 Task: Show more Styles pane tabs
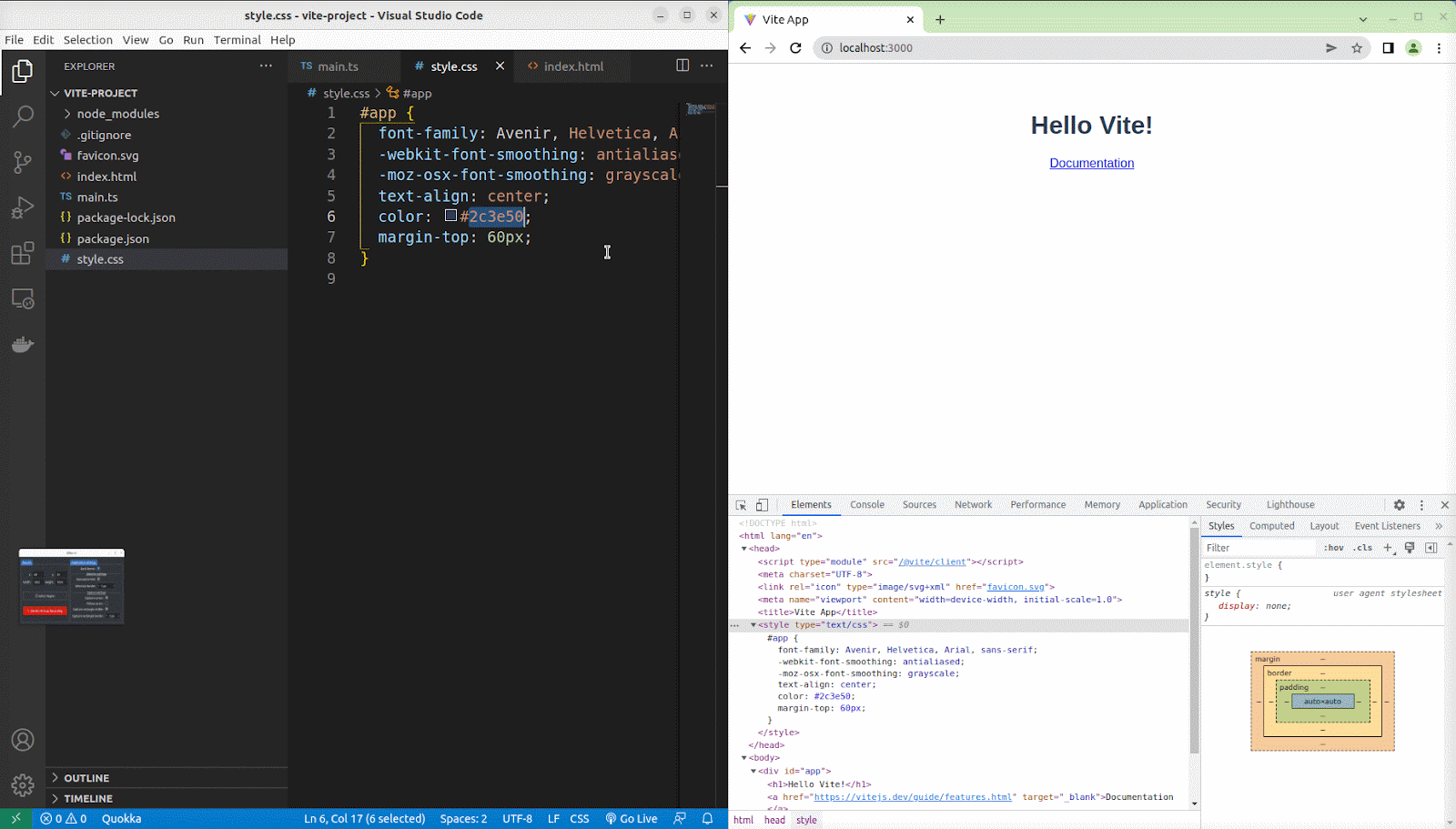point(1439,526)
